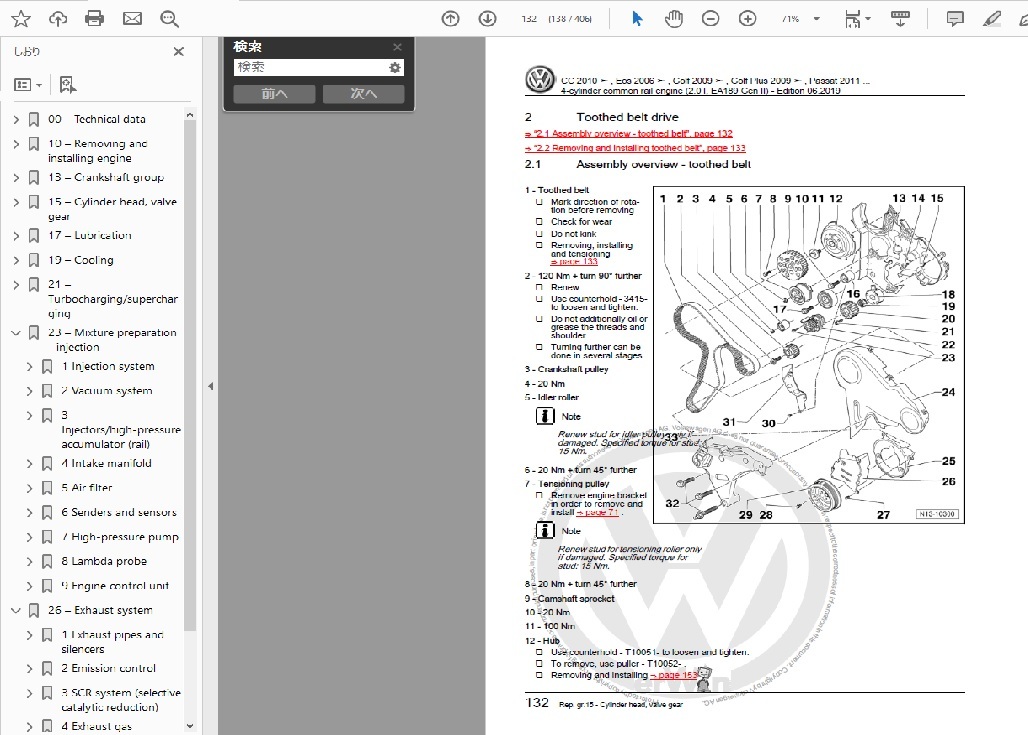This screenshot has width=1028, height=735.
Task: Expand the 13 Crankshaft group bookmark
Action: (16, 178)
